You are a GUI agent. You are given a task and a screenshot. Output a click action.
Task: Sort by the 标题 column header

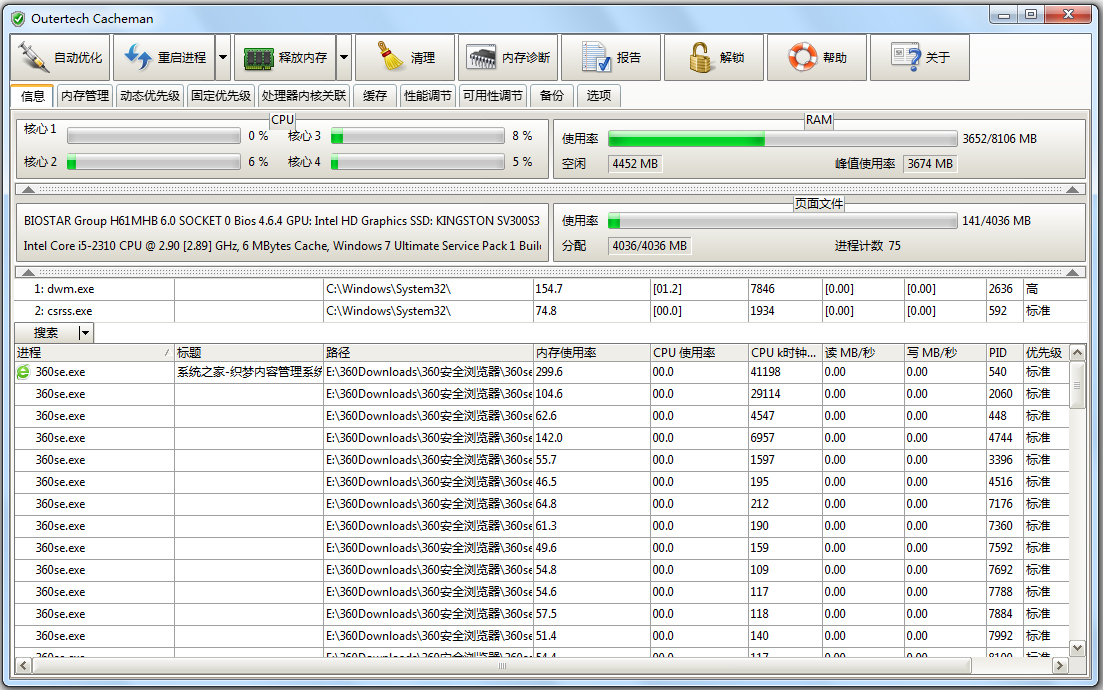248,352
